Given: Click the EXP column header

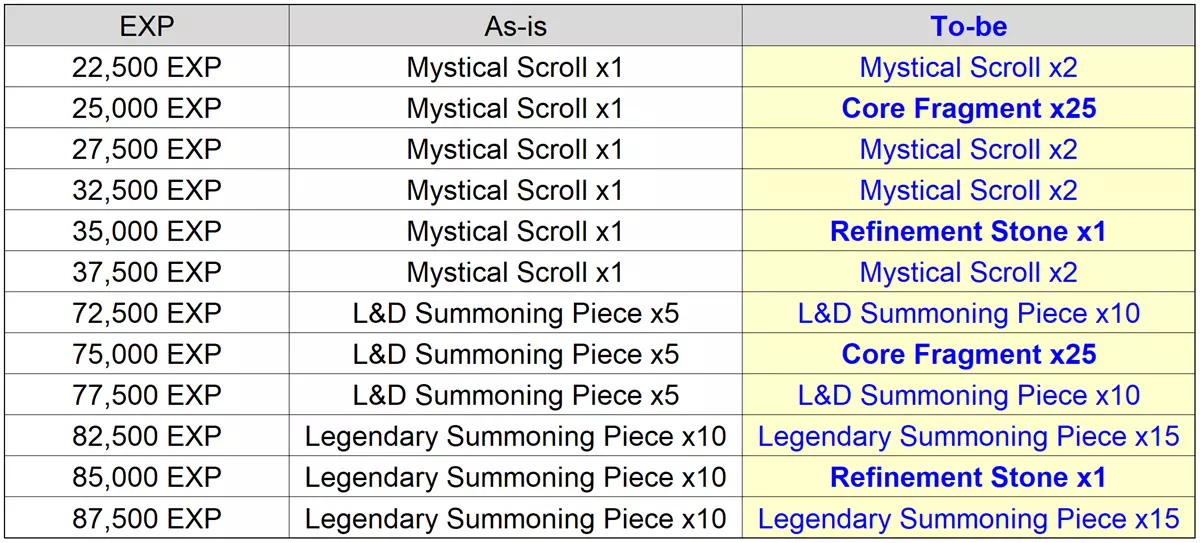Looking at the screenshot, I should click(x=146, y=26).
